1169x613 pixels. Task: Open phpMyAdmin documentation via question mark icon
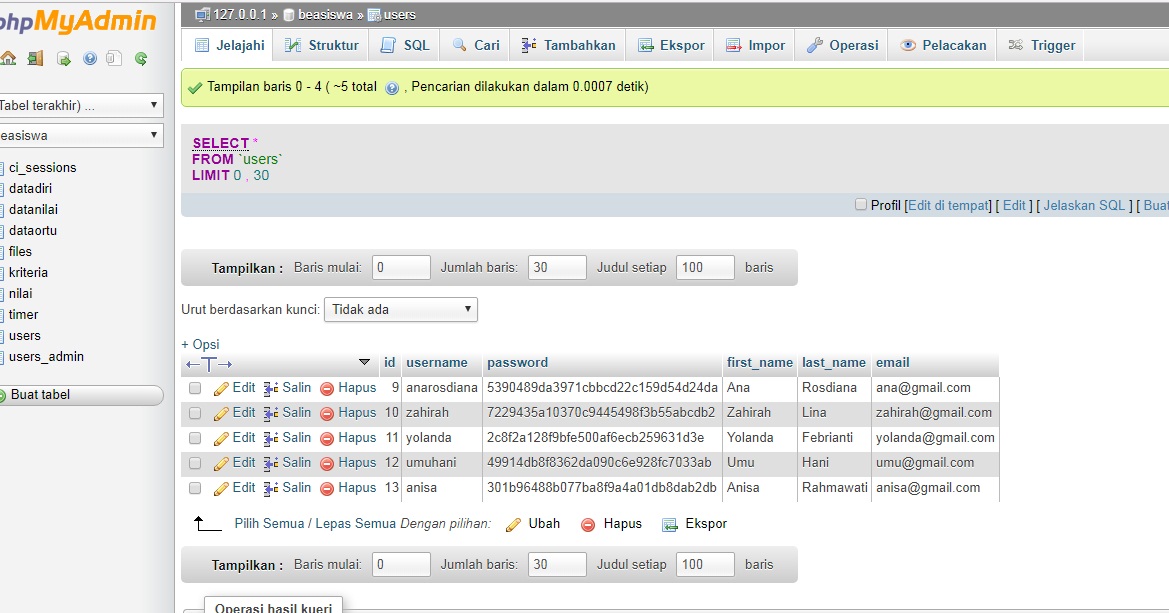tap(88, 58)
